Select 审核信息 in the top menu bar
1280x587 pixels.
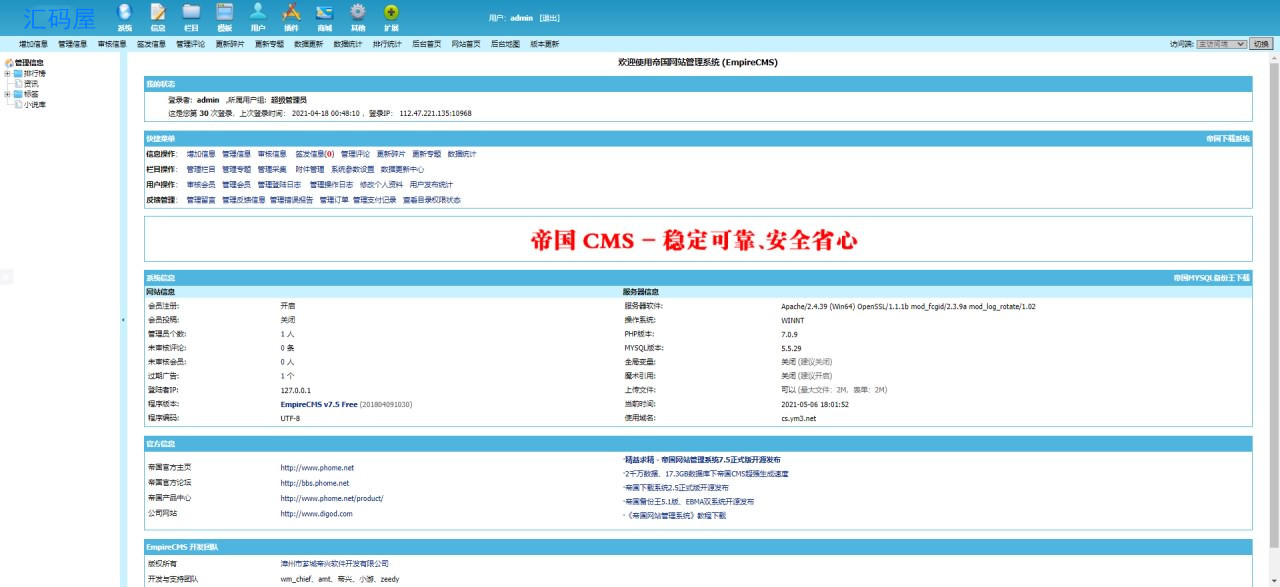(112, 44)
